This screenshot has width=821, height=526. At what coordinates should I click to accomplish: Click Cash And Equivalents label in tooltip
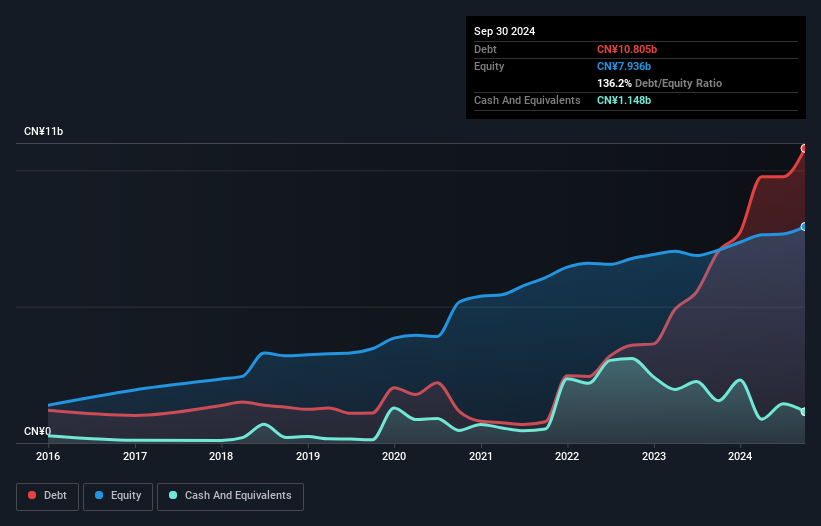pyautogui.click(x=527, y=100)
